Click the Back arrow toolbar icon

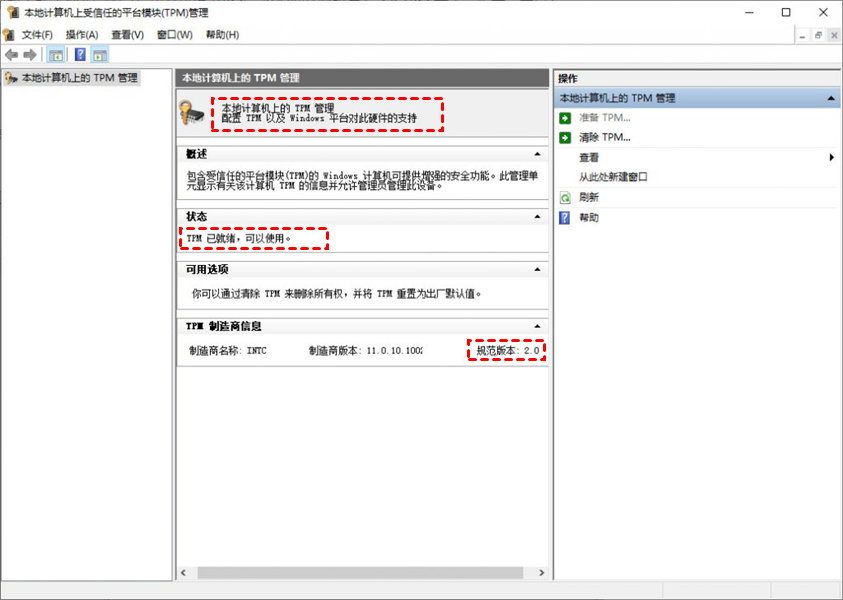(x=11, y=55)
